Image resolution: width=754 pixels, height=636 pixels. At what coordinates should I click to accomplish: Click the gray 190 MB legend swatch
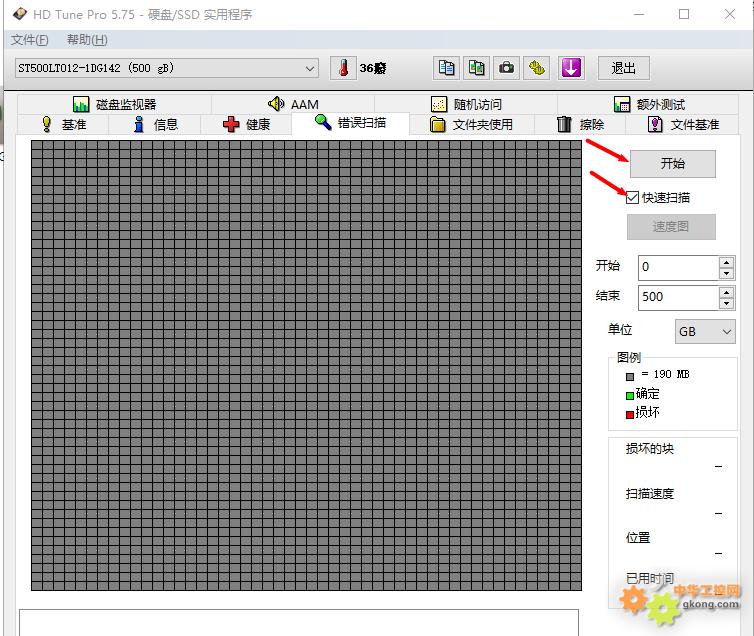click(x=630, y=377)
